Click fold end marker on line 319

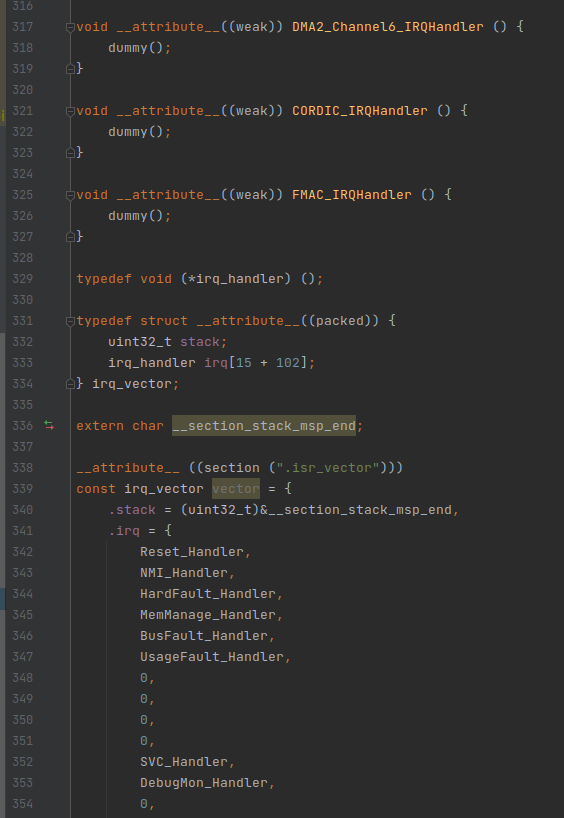pos(70,69)
